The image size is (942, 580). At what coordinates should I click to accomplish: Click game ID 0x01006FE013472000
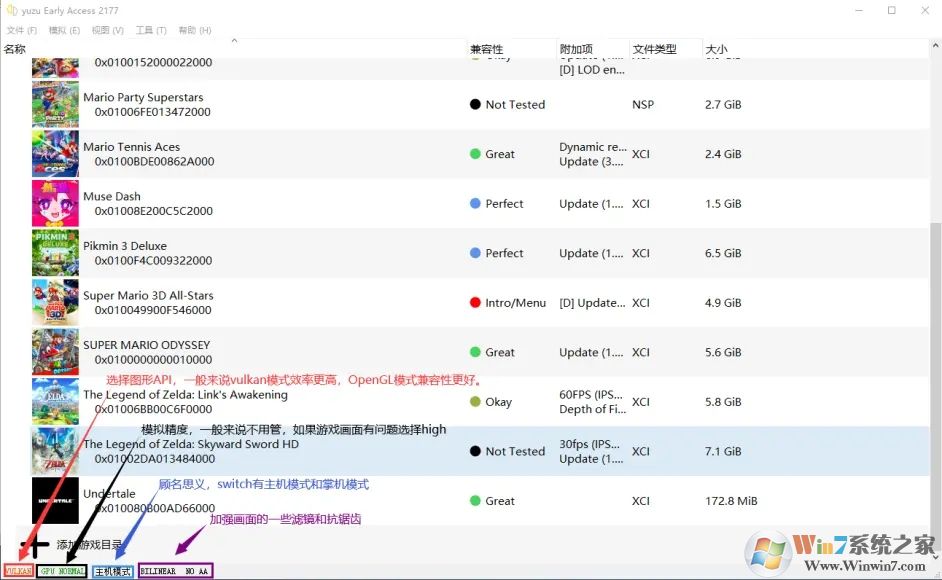coord(153,112)
